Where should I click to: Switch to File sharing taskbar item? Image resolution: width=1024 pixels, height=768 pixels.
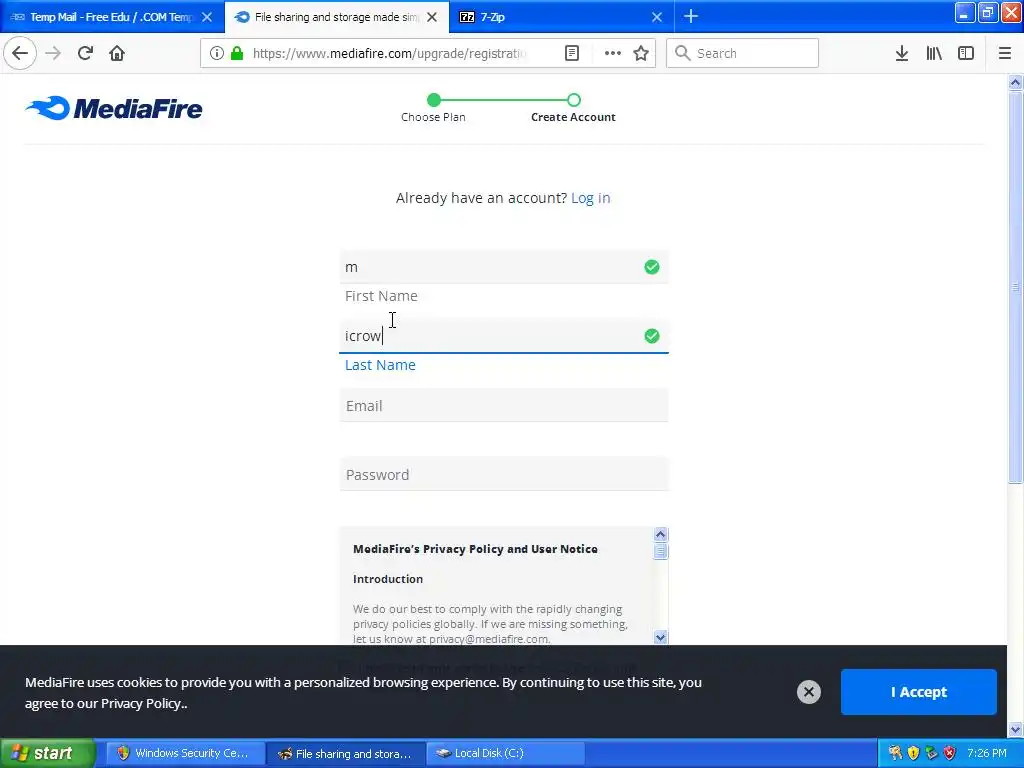coord(346,753)
